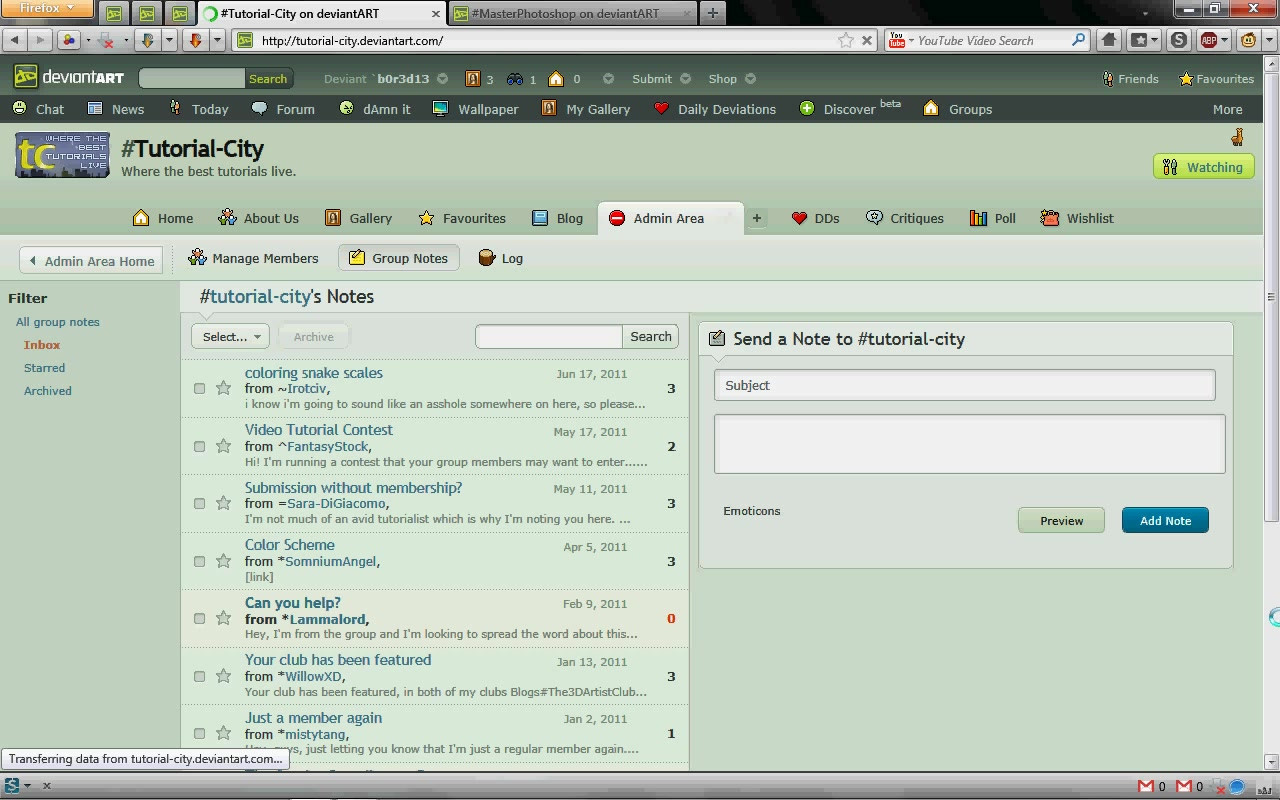Screen dimensions: 1280x800
Task: Star the 'Video Tutorial Contest' note
Action: tap(223, 446)
